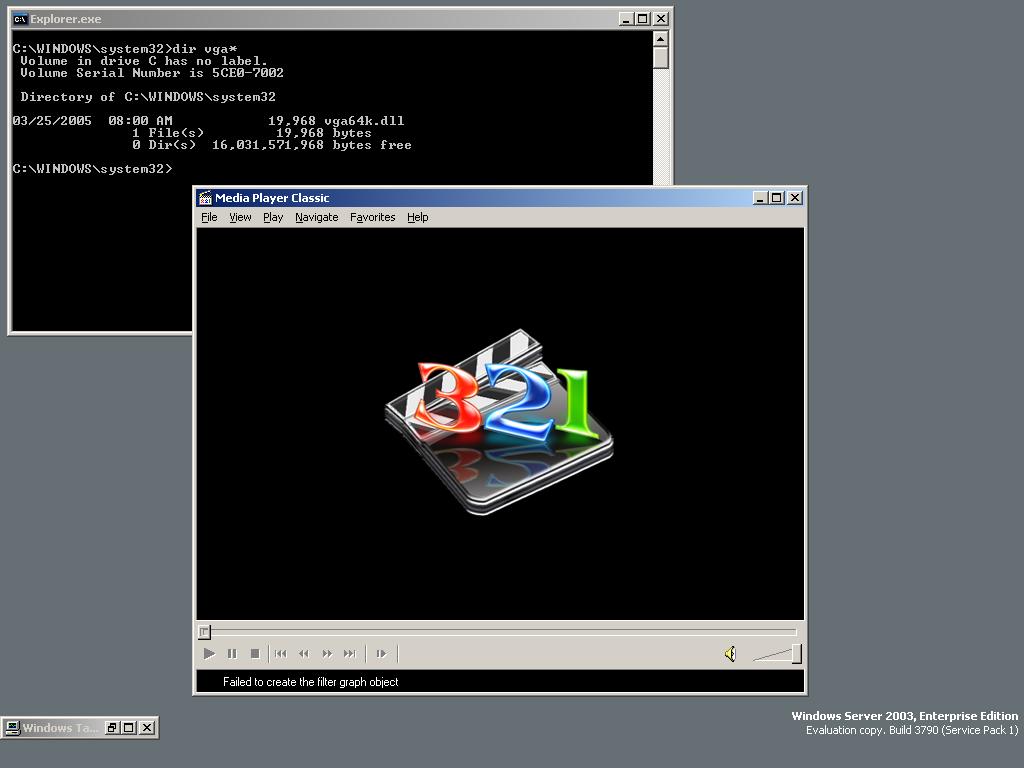Image resolution: width=1024 pixels, height=768 pixels.
Task: Click the 321 logo in video area
Action: point(500,421)
